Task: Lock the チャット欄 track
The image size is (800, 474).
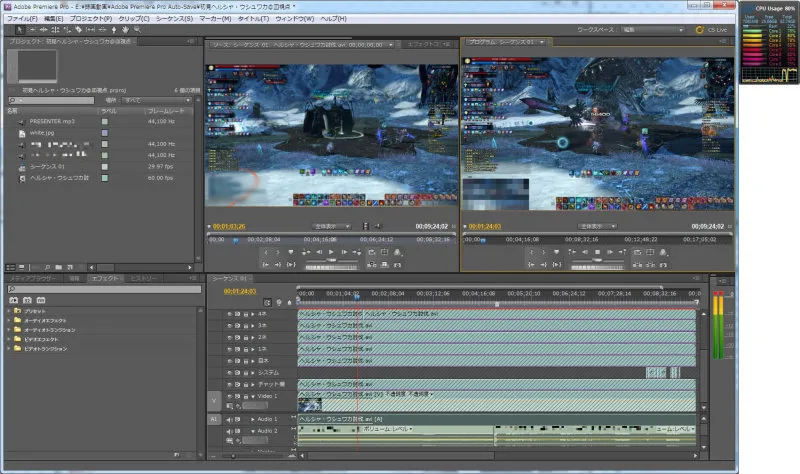Action: (x=246, y=384)
